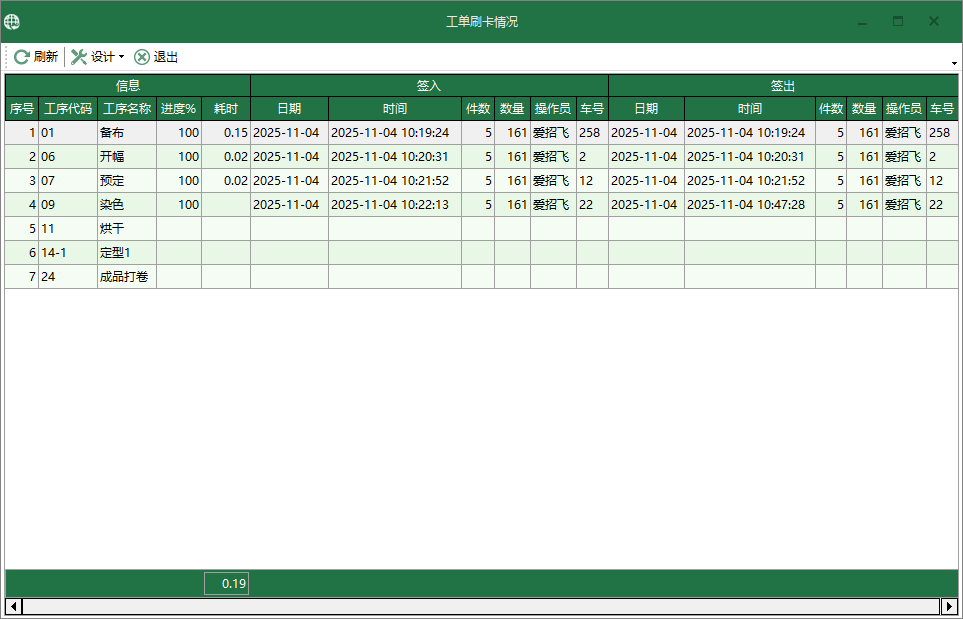Expand the toolbar overflow arrow at right
The width and height of the screenshot is (963, 619).
954,63
